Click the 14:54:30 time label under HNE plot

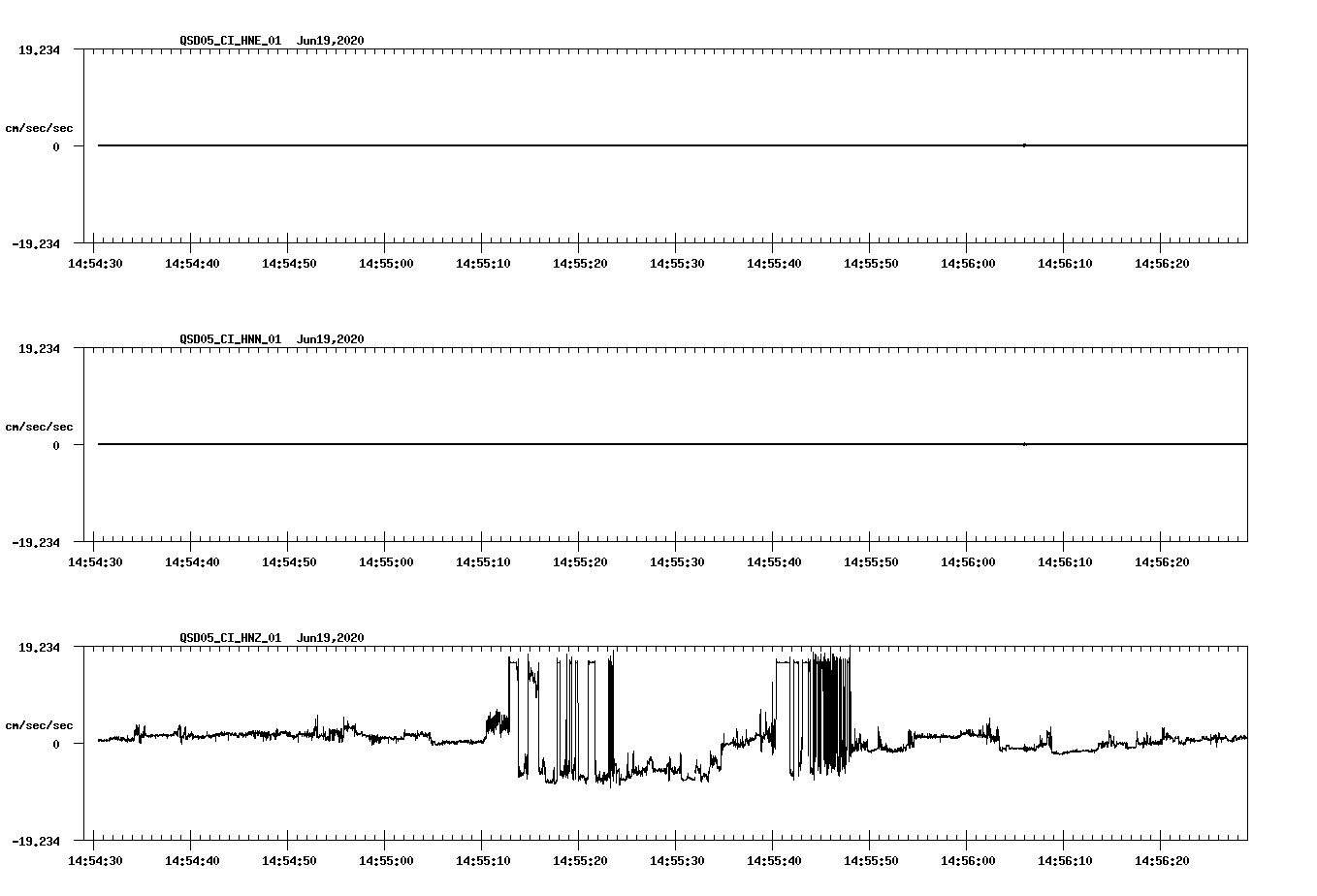95,264
